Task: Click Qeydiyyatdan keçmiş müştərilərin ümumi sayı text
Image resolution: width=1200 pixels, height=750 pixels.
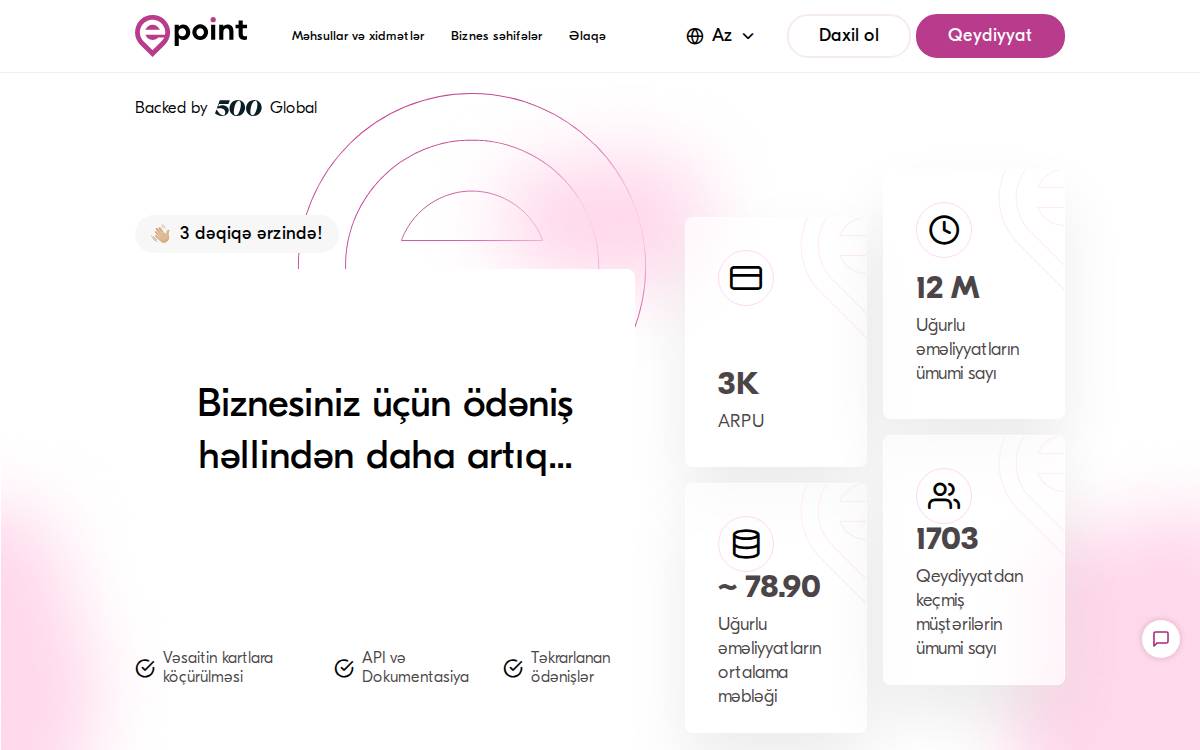Action: (x=969, y=612)
